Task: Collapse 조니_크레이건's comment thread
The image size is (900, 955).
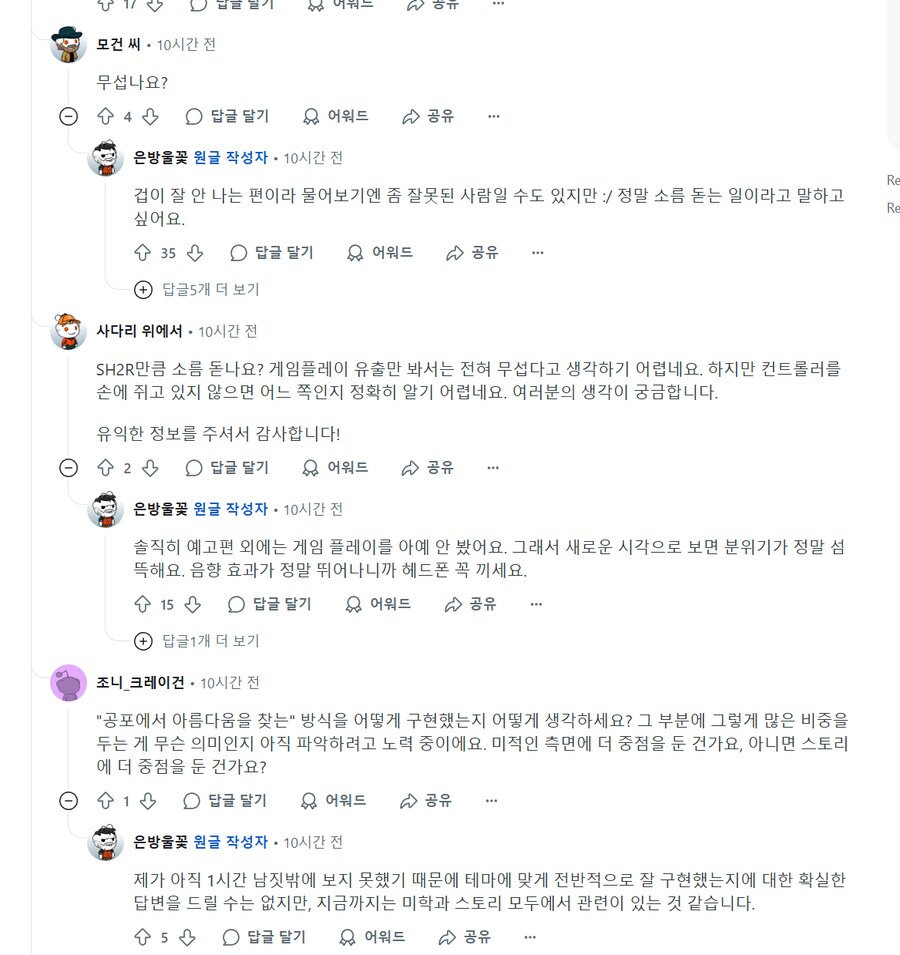Action: click(68, 801)
